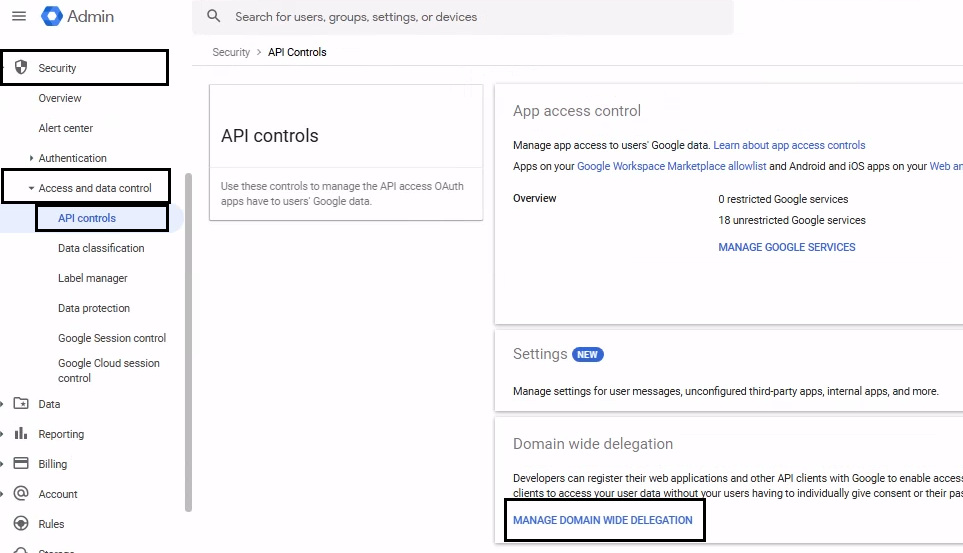This screenshot has width=963, height=553.
Task: Open the Authentication section
Action: tap(72, 159)
